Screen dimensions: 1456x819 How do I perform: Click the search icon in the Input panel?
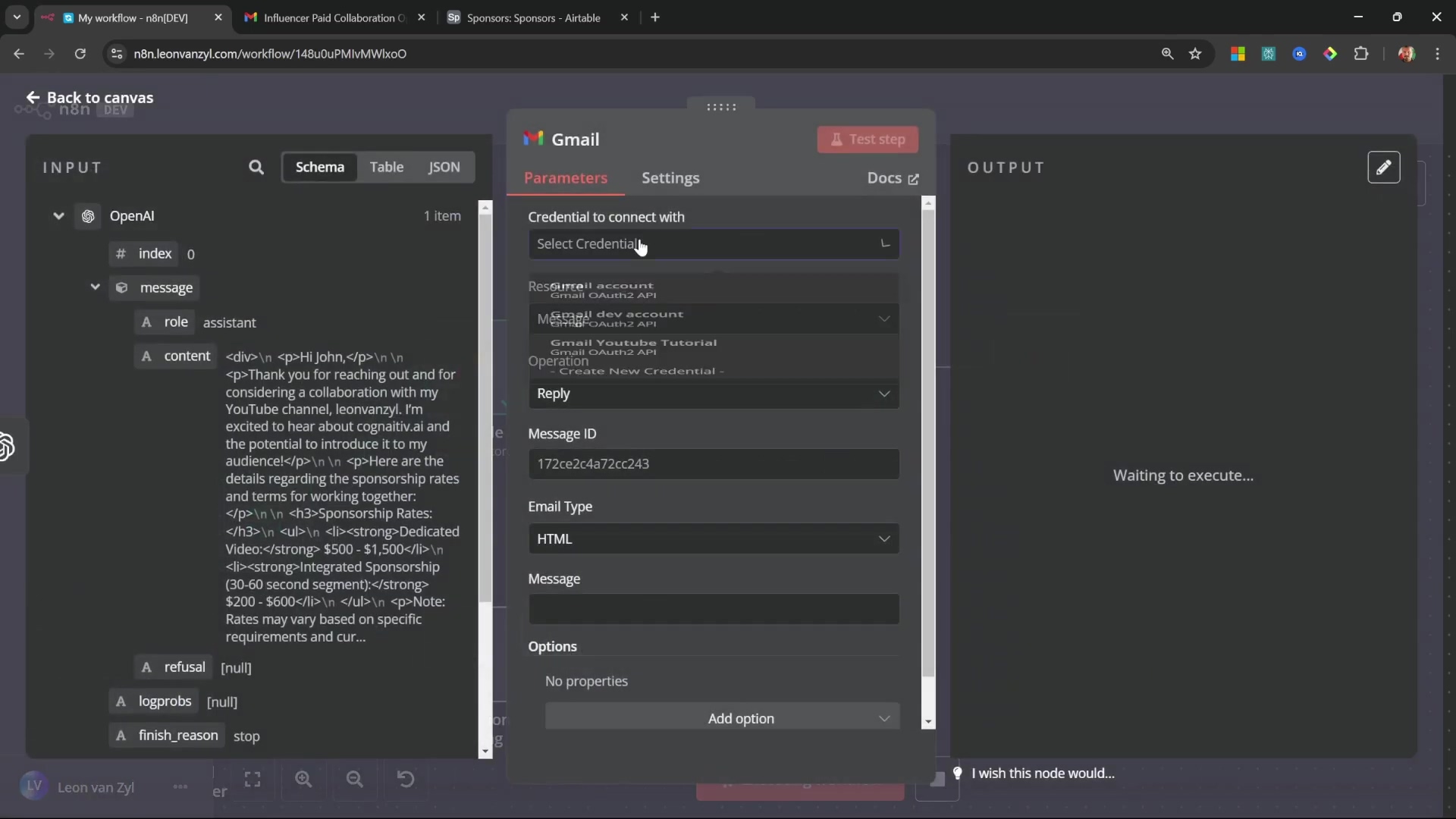[256, 168]
